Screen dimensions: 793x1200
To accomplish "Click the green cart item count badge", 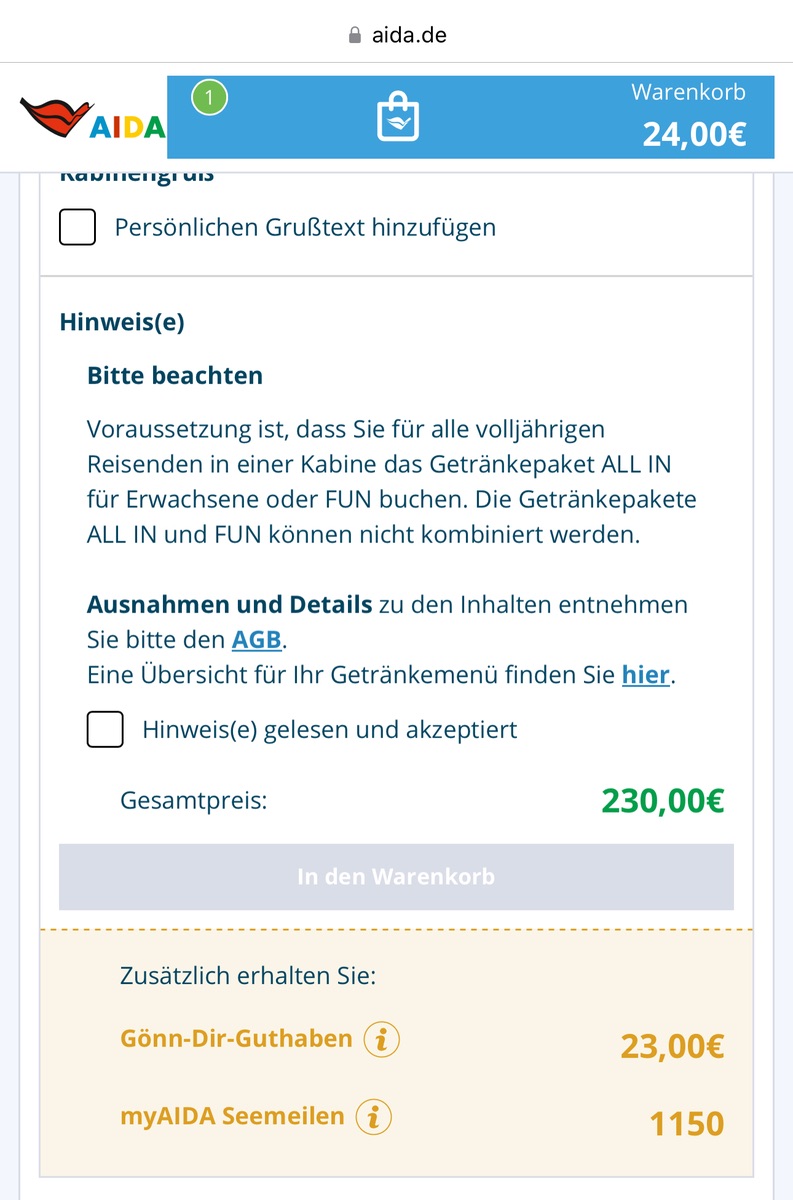I will 210,98.
